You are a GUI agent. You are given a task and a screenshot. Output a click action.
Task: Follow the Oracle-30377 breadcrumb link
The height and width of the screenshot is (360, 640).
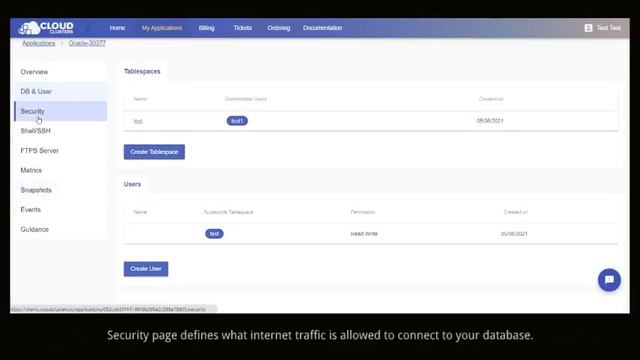[87, 43]
